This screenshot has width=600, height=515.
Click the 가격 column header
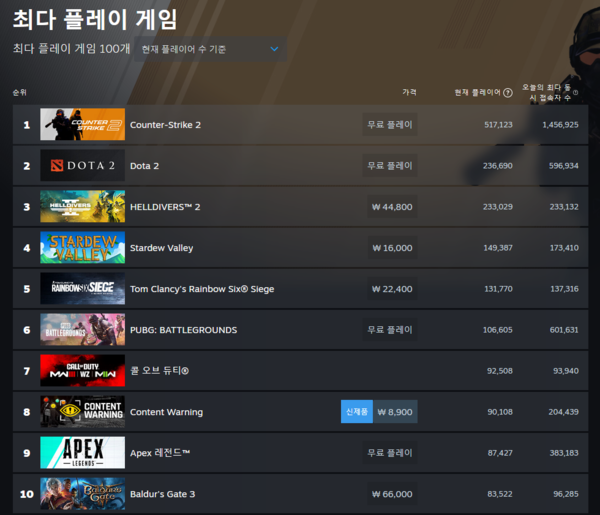[x=409, y=92]
